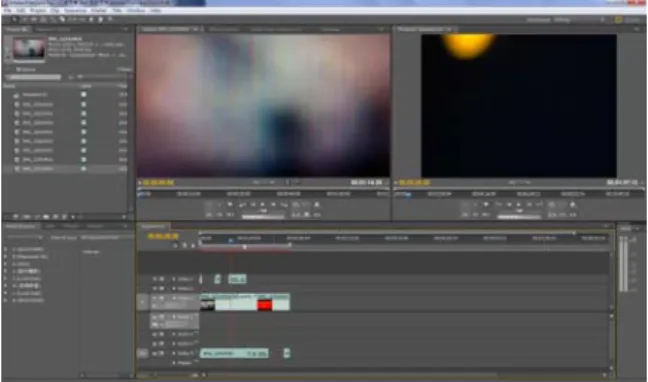
Task: Step back one frame in Source monitor
Action: 253,205
